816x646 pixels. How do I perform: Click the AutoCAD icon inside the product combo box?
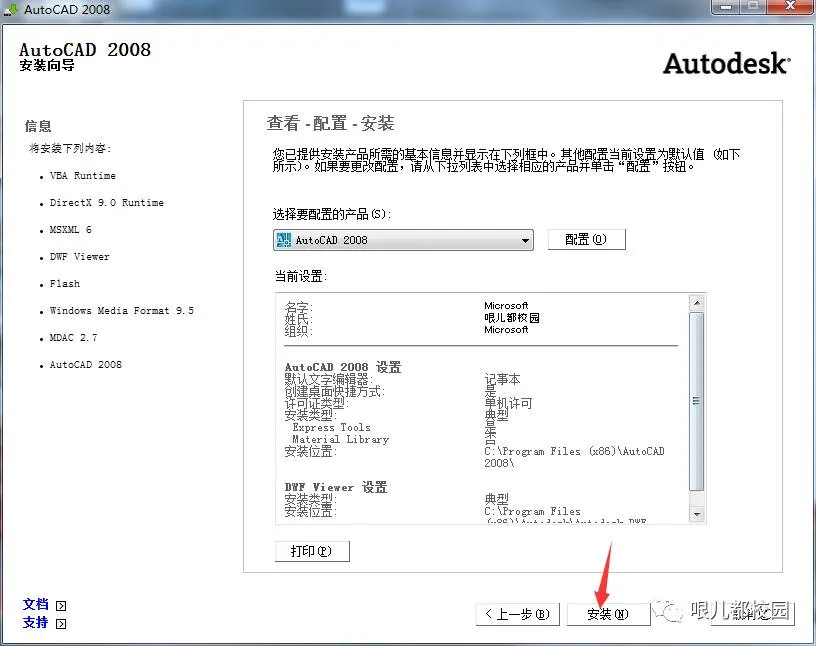284,240
